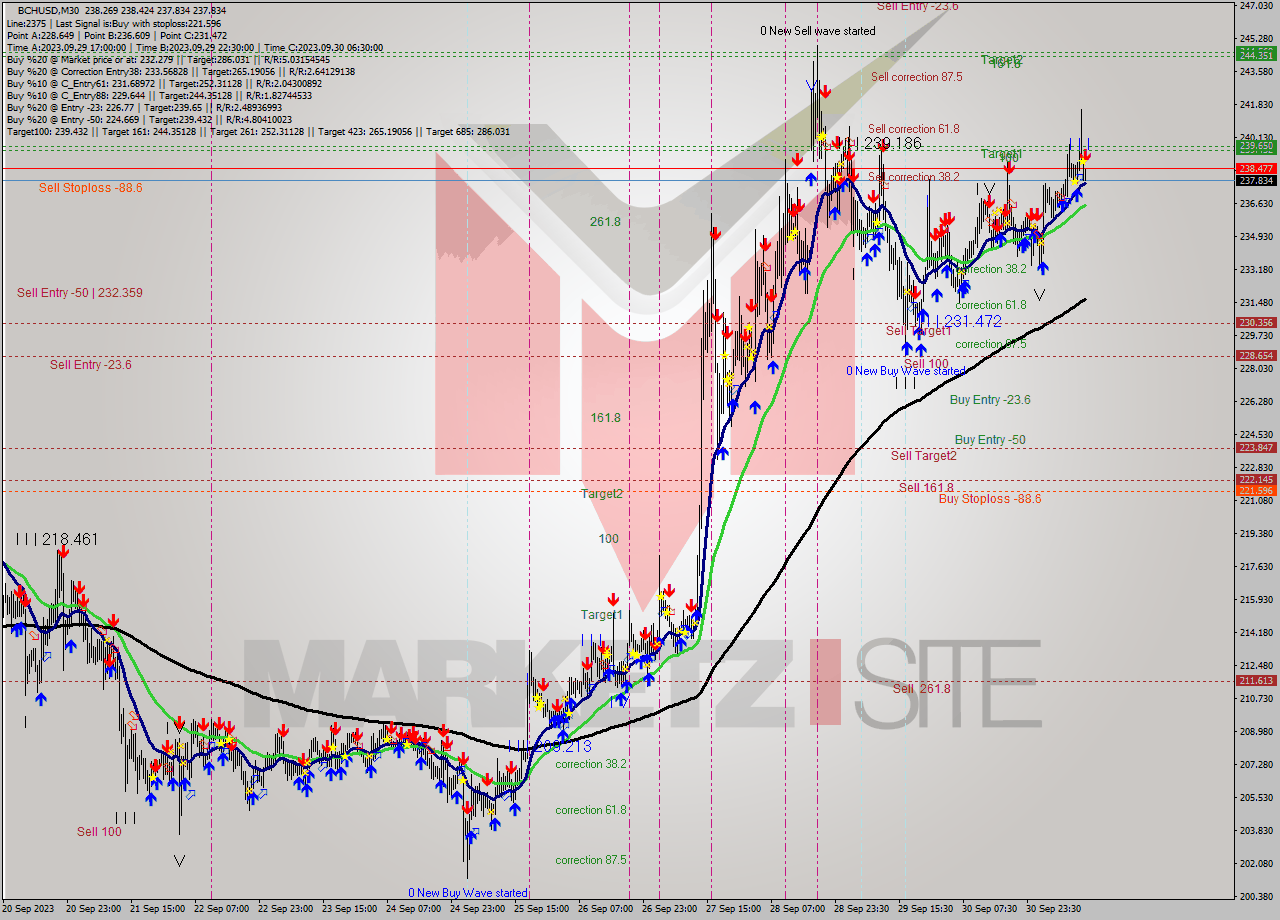Click the 'Sell correction 61.8' label
This screenshot has height=920, width=1280.
914,129
